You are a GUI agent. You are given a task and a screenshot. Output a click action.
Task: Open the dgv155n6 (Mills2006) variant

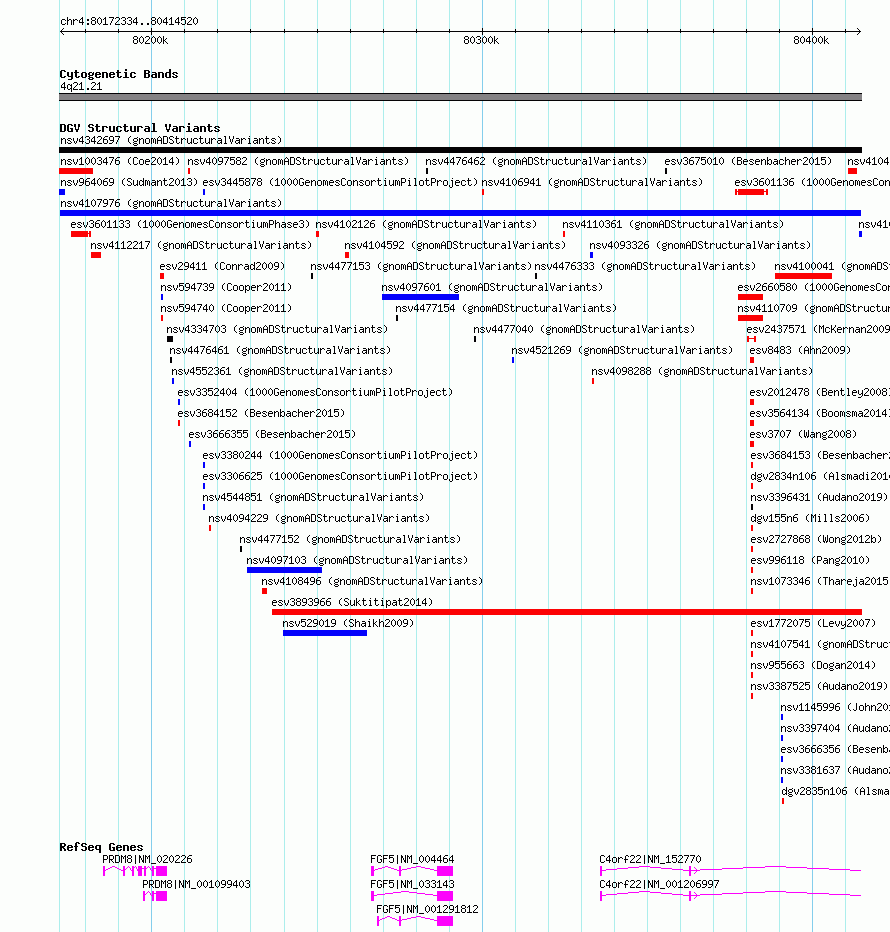(x=810, y=518)
